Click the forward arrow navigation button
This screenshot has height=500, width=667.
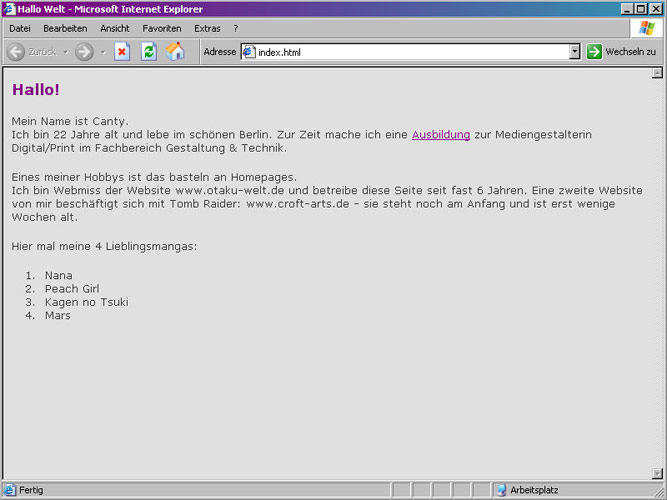coord(84,52)
